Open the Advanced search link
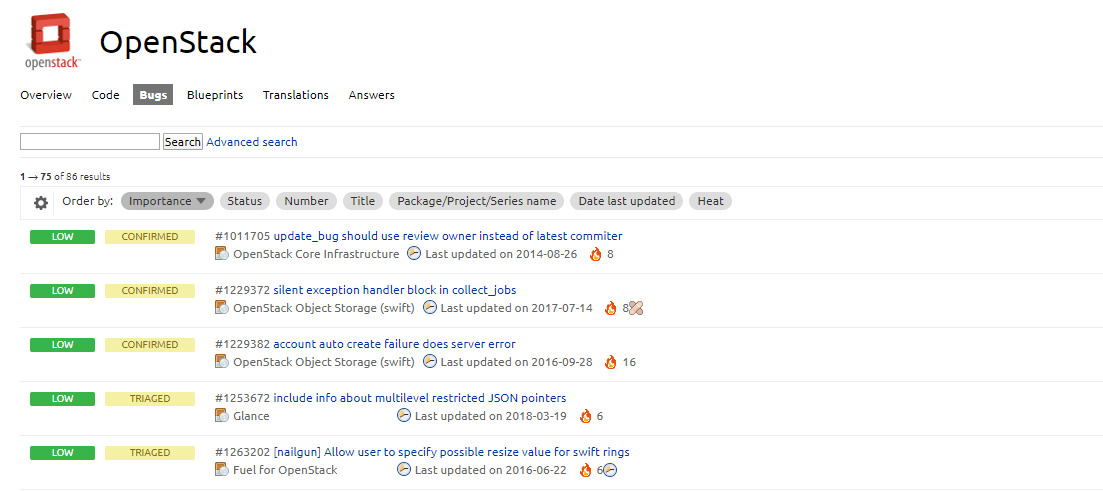The height and width of the screenshot is (492, 1103). [x=252, y=142]
